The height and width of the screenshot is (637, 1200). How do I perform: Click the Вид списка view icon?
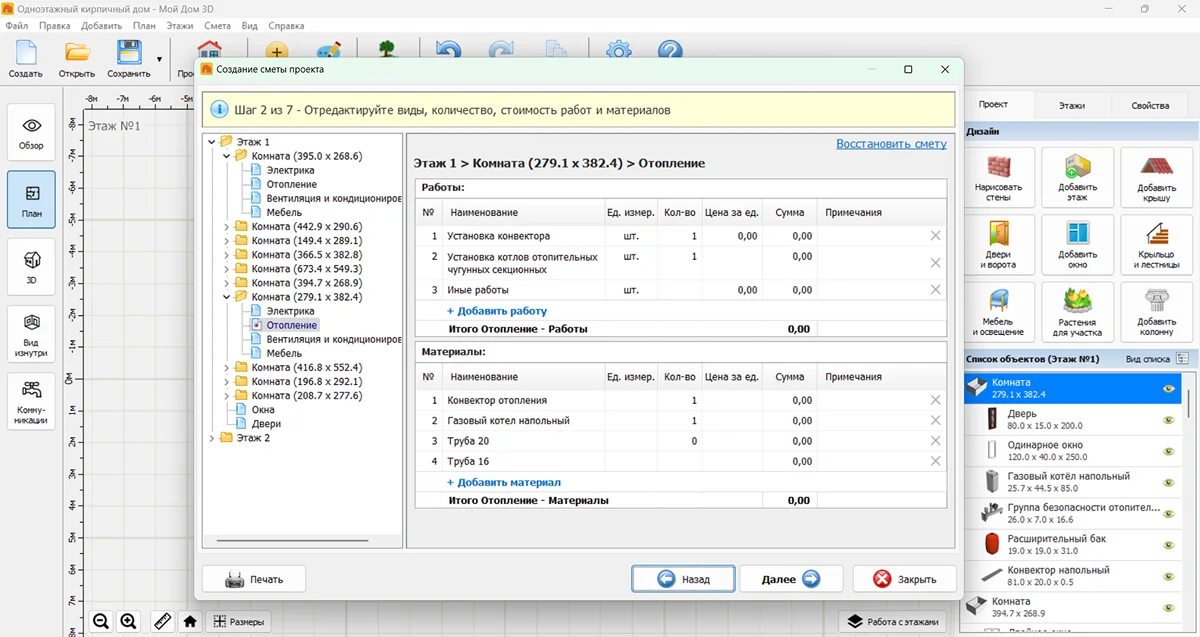click(1183, 359)
